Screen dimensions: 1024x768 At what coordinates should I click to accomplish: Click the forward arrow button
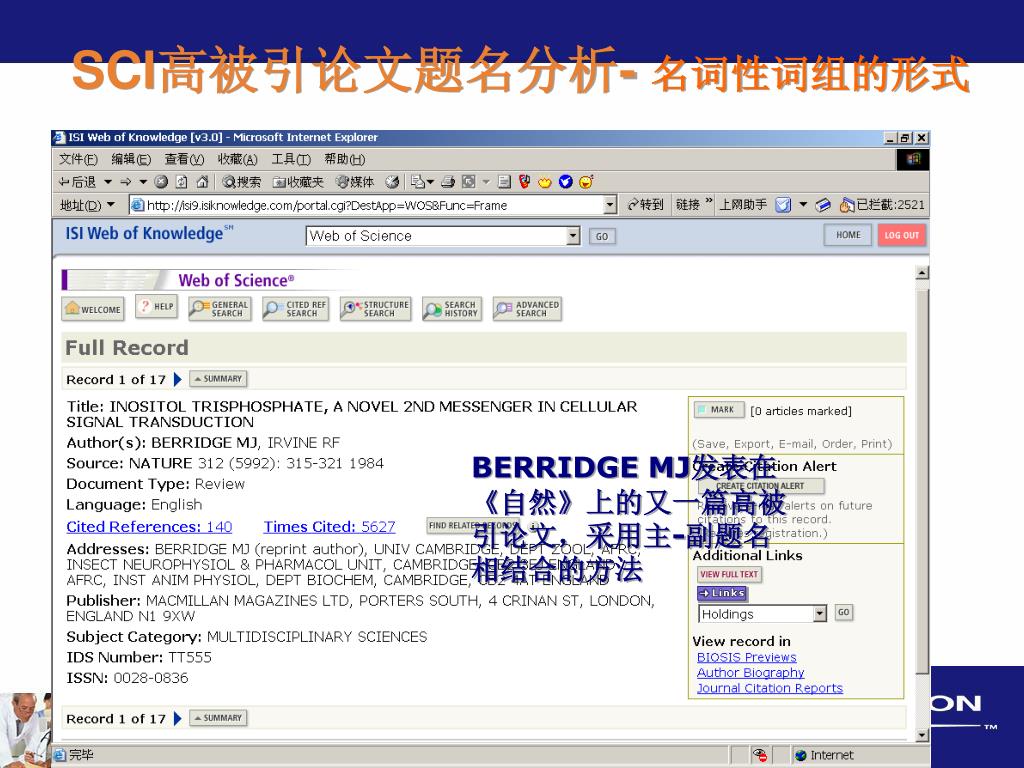click(125, 182)
